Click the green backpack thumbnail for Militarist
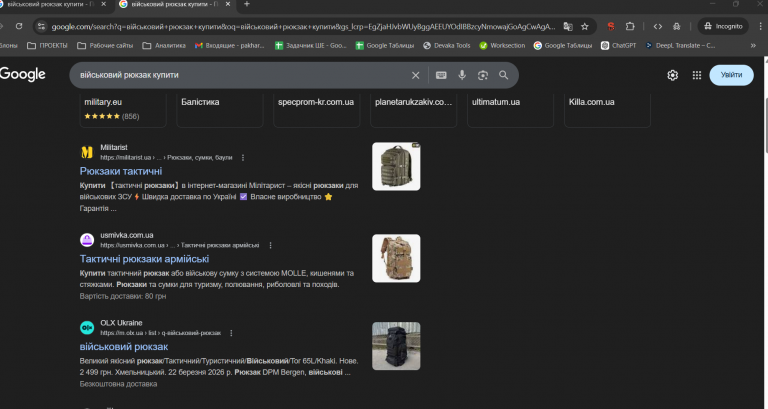The height and width of the screenshot is (409, 768). coord(396,167)
